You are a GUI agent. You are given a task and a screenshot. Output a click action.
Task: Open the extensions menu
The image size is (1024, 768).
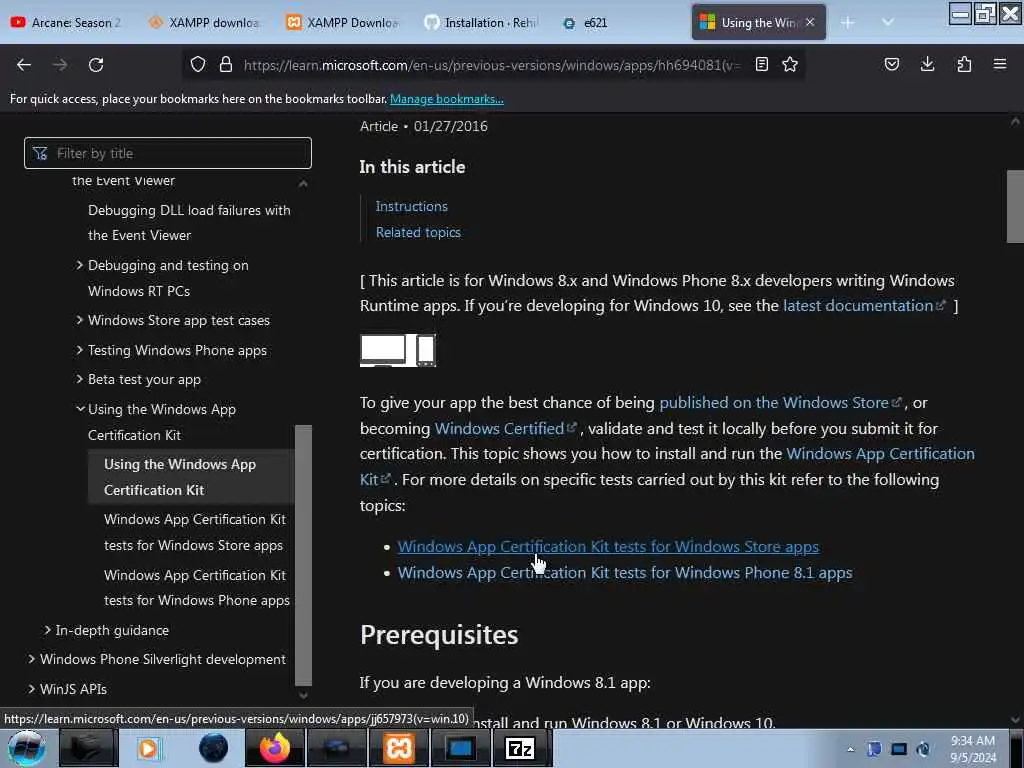coord(964,64)
